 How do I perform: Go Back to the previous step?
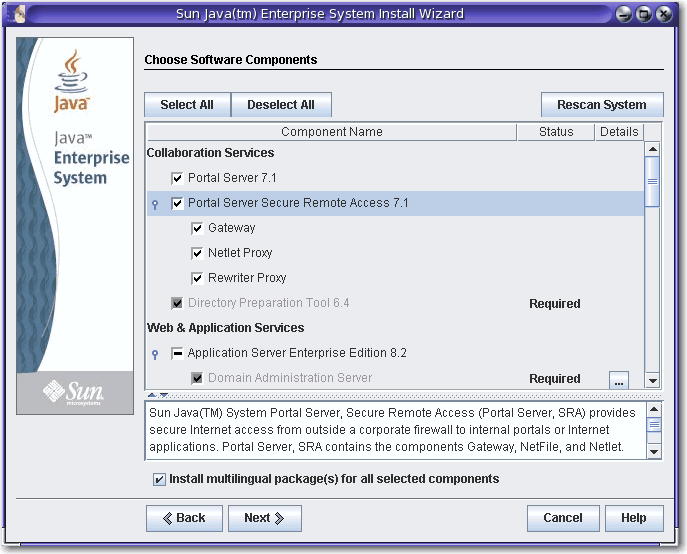(x=184, y=518)
